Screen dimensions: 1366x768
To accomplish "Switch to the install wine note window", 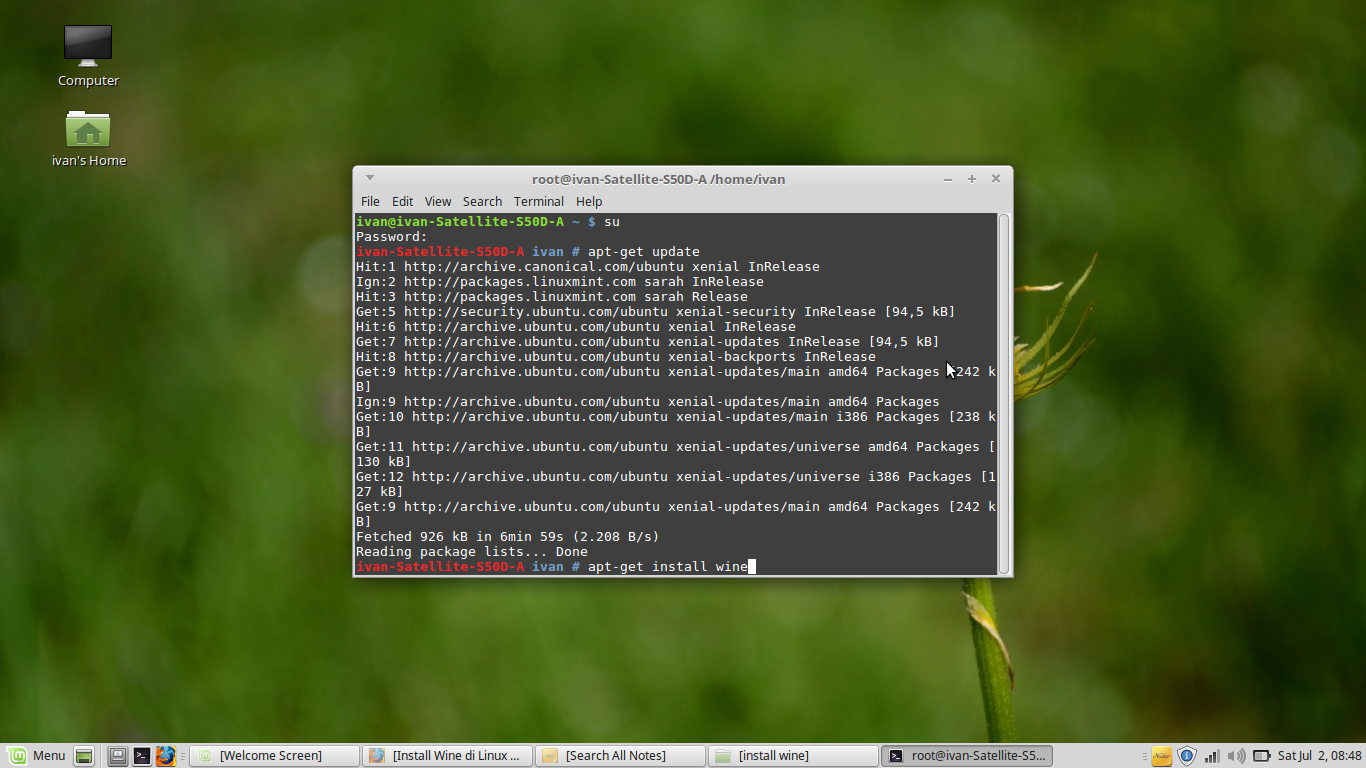I will pyautogui.click(x=793, y=755).
